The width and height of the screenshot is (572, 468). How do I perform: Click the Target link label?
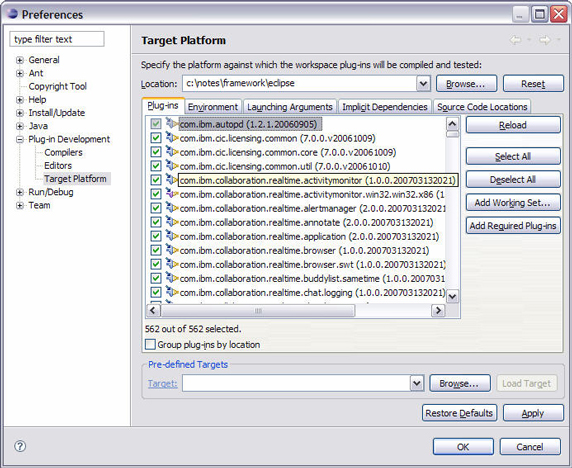point(163,384)
